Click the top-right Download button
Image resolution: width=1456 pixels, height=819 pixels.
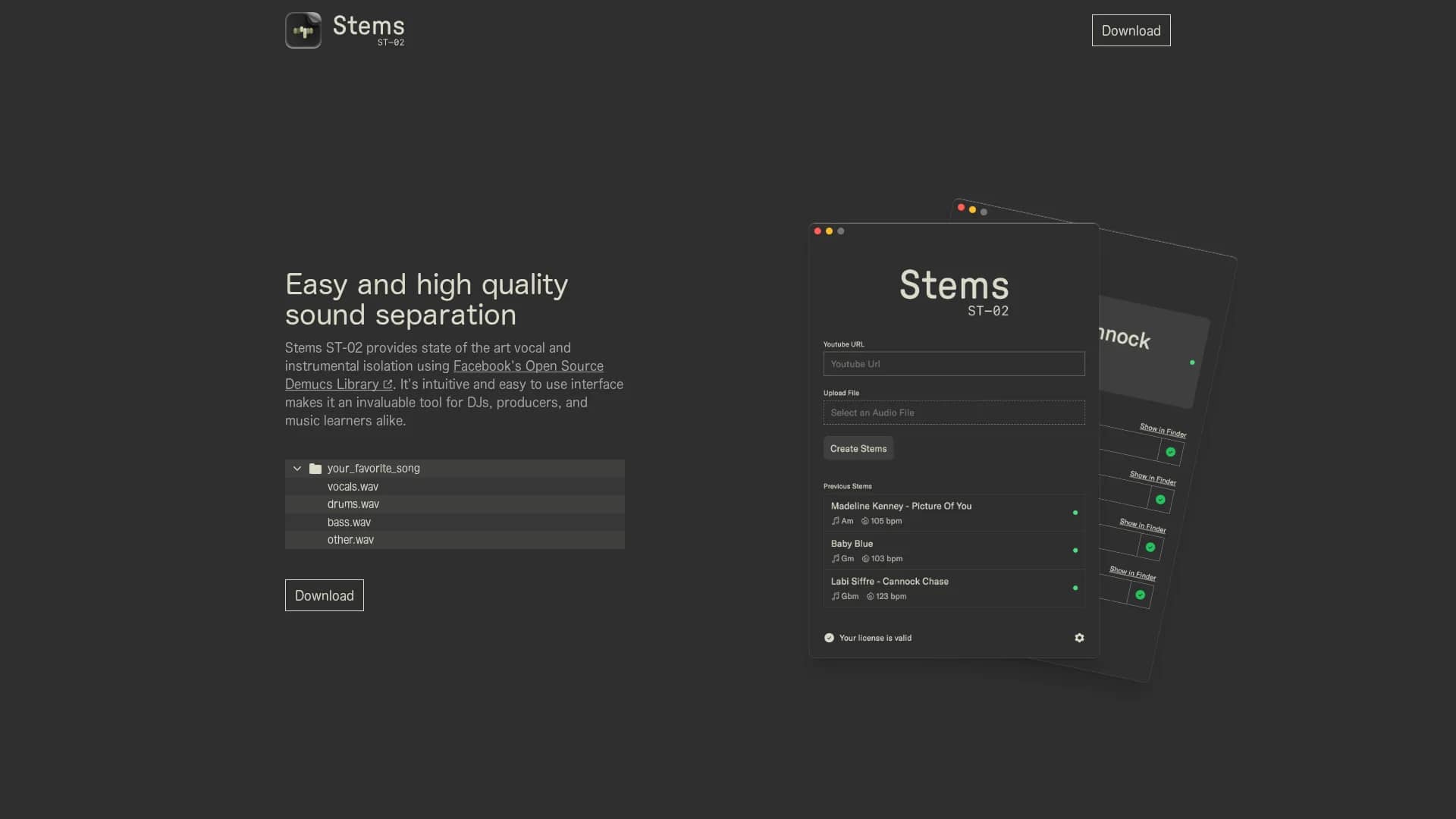(x=1131, y=30)
